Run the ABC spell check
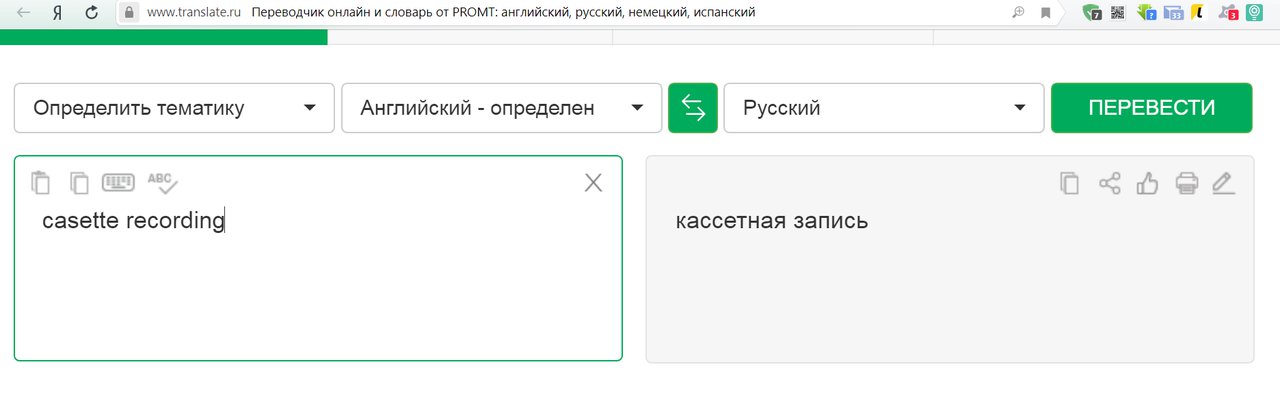The image size is (1280, 399). (x=162, y=182)
